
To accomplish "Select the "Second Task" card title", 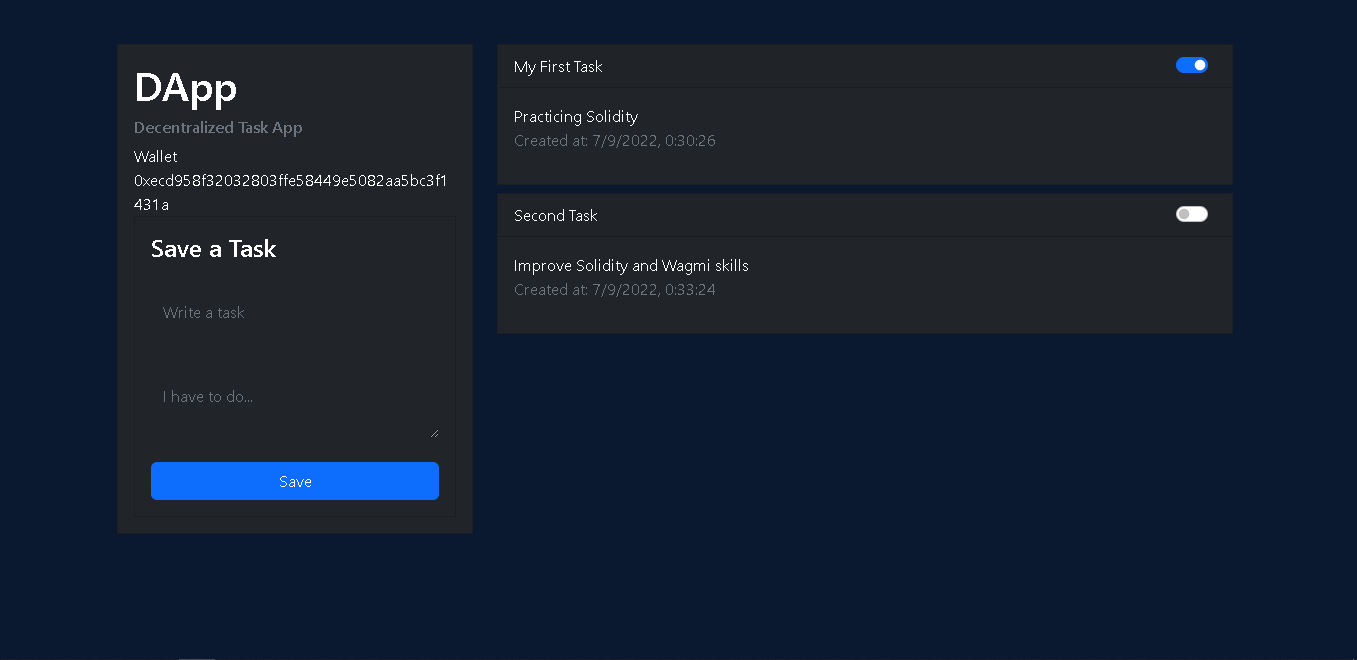I will click(x=556, y=216).
